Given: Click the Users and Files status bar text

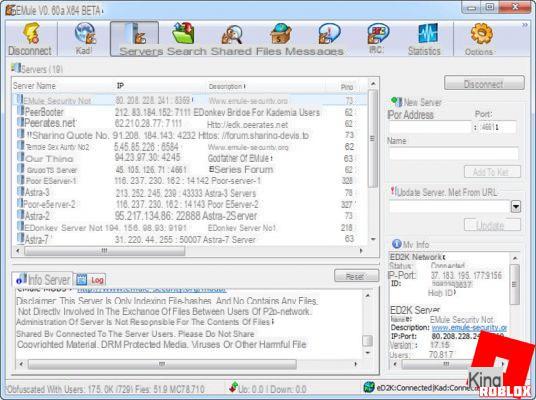Looking at the screenshot, I should click(x=106, y=389).
